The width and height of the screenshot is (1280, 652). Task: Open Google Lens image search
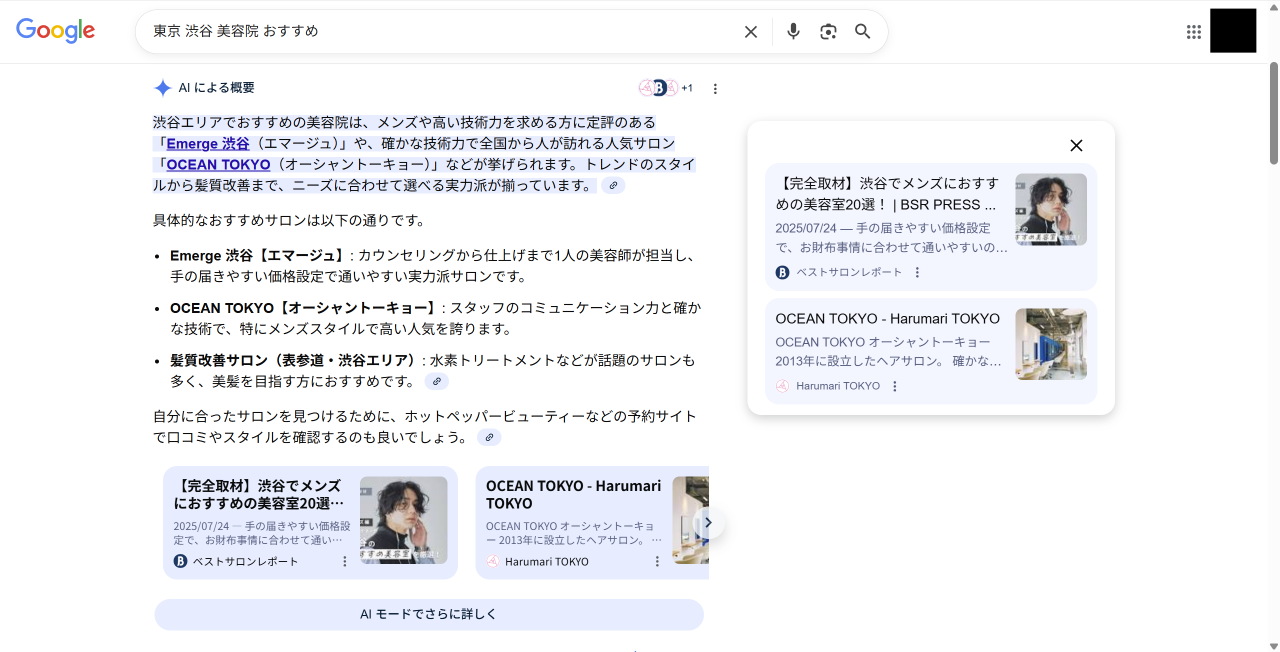(828, 31)
